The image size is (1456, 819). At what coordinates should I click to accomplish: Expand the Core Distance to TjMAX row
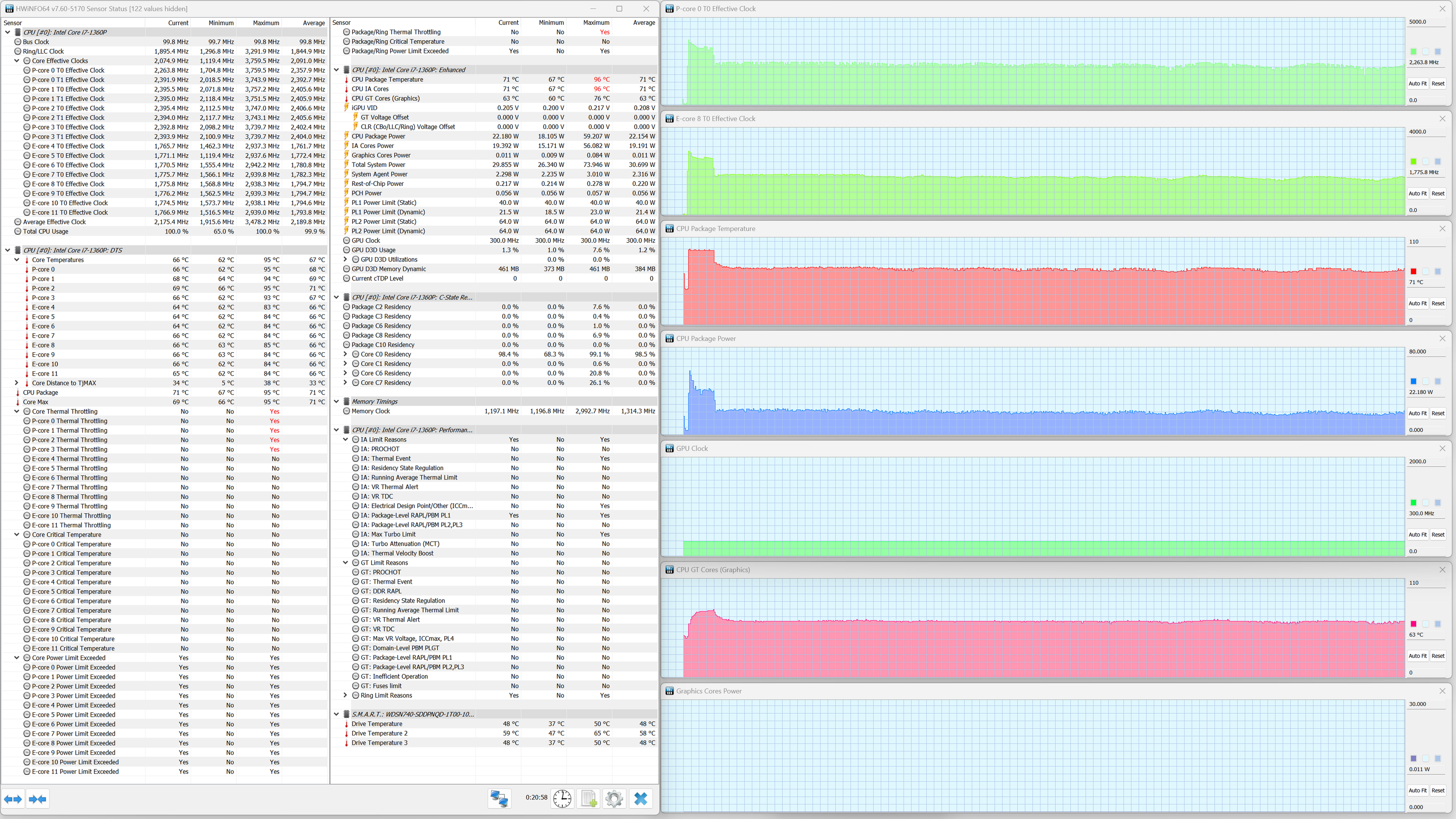point(17,383)
